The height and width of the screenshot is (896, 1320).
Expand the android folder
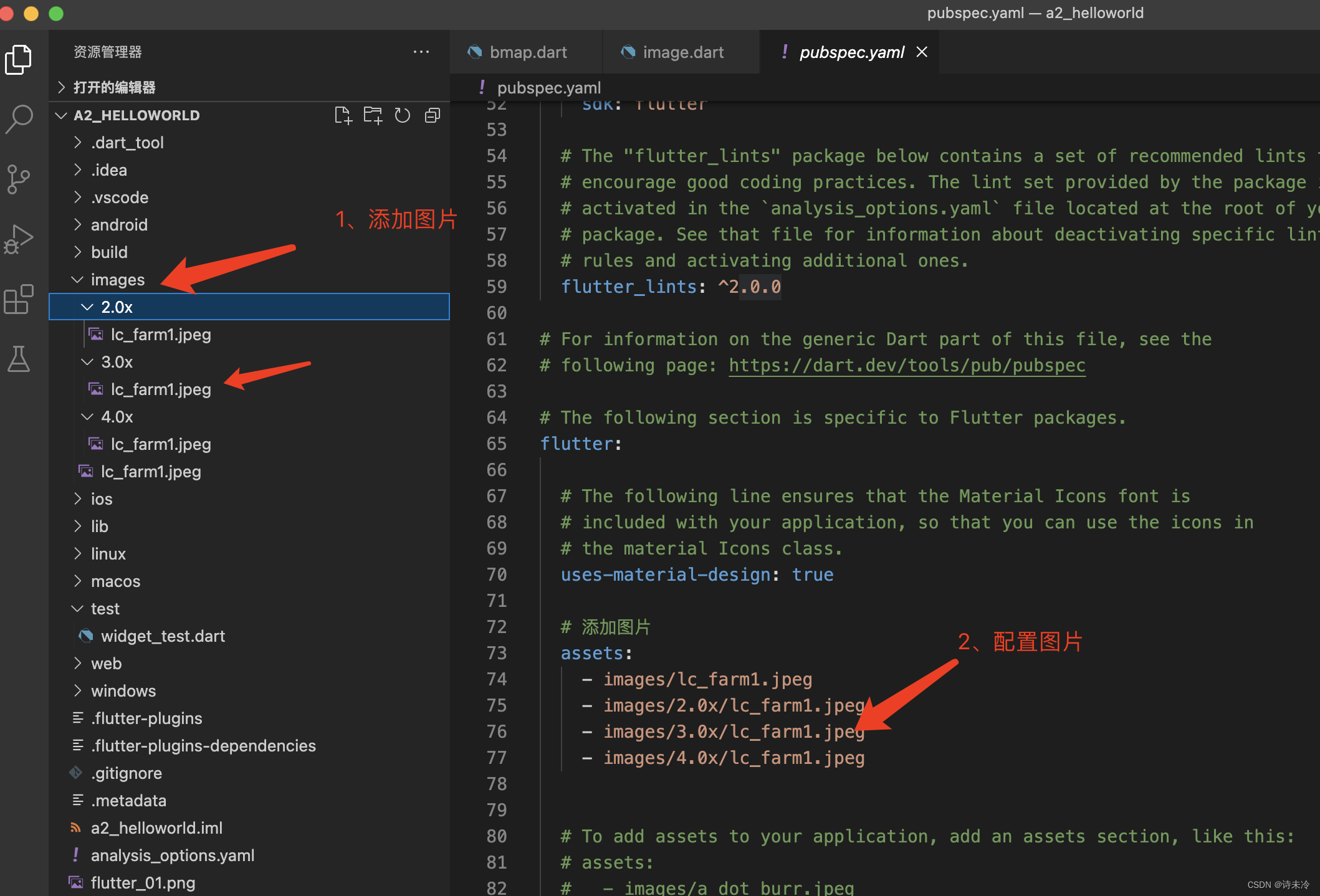(118, 225)
